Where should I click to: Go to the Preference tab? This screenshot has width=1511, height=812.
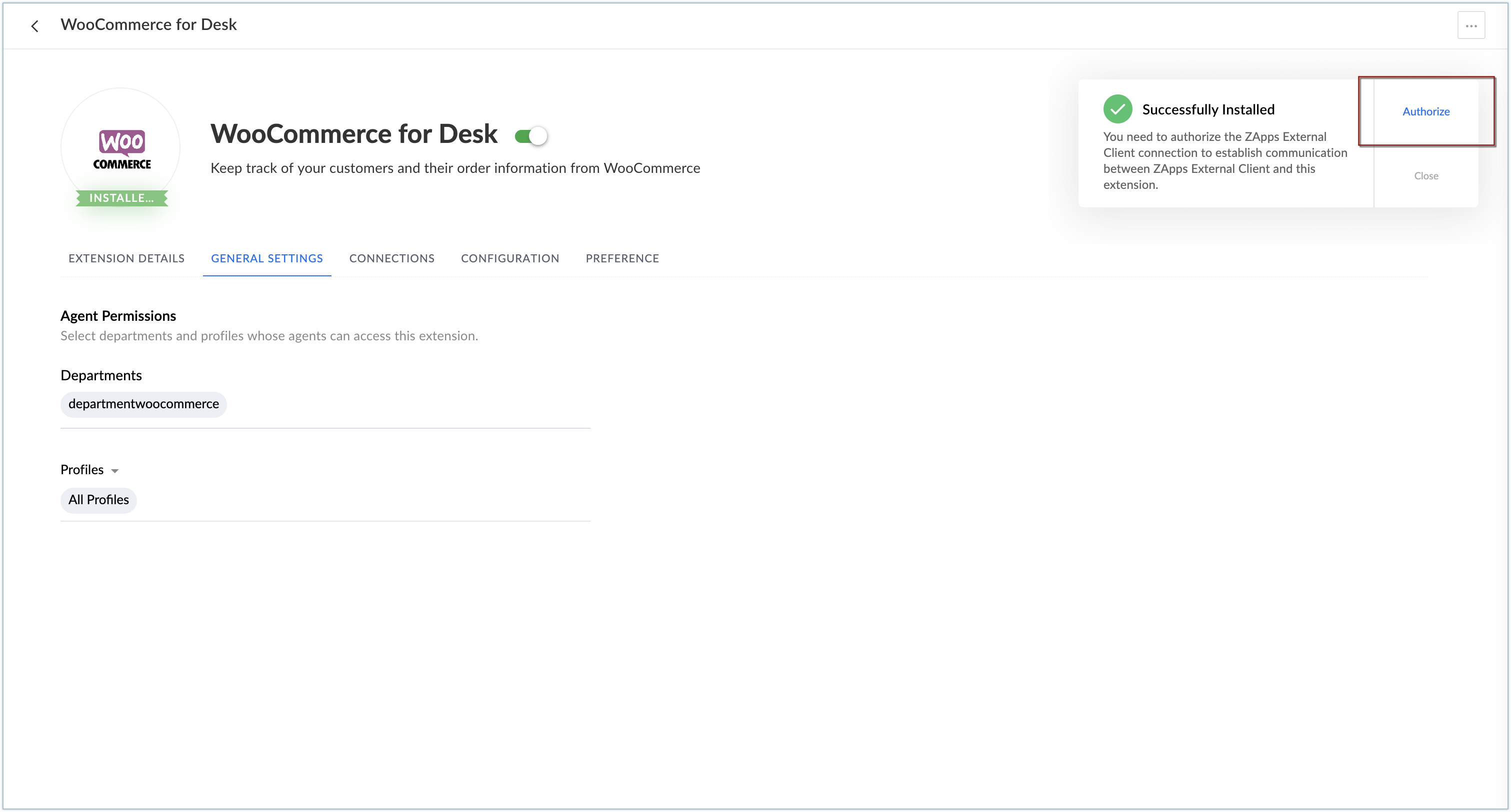click(622, 258)
